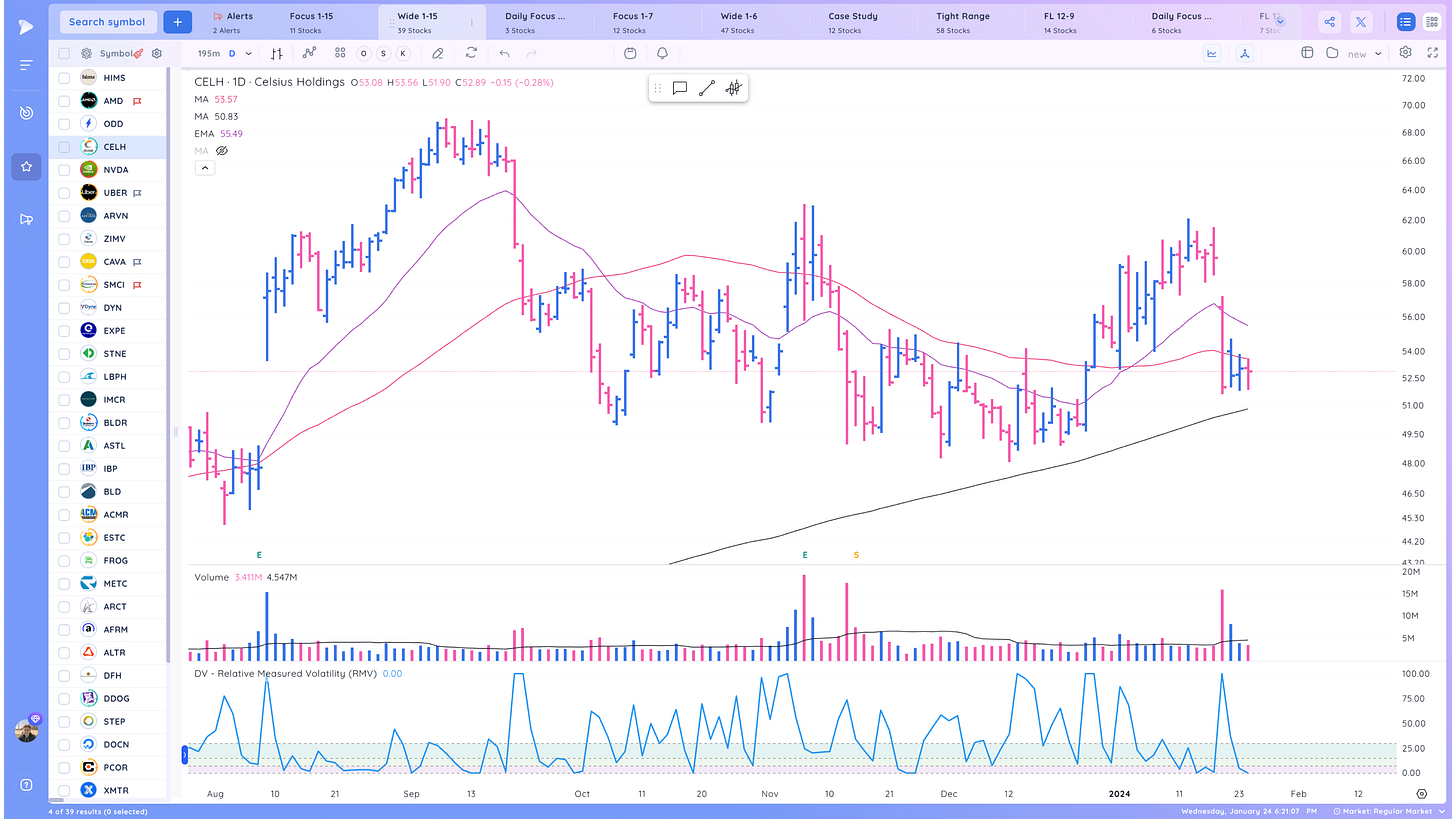Switch to list view layout
The height and width of the screenshot is (819, 1456).
(1406, 22)
